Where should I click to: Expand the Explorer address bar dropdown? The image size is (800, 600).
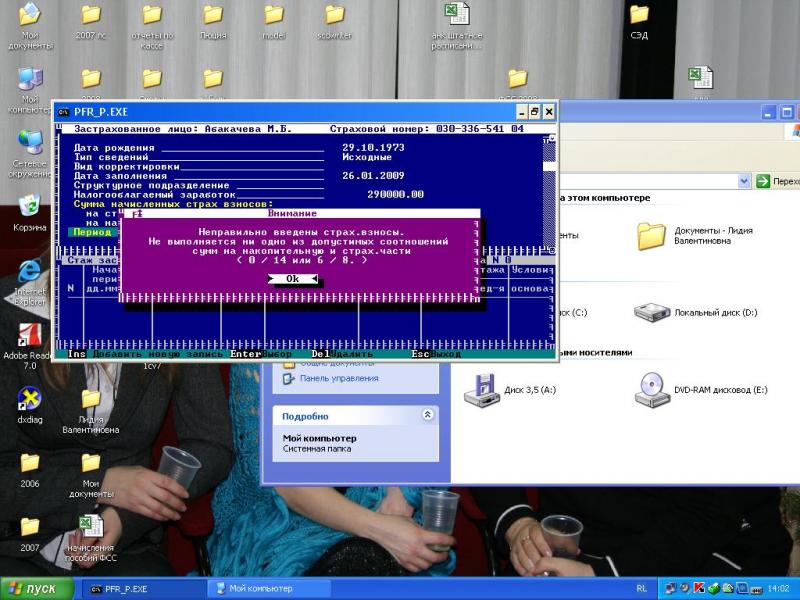[744, 181]
